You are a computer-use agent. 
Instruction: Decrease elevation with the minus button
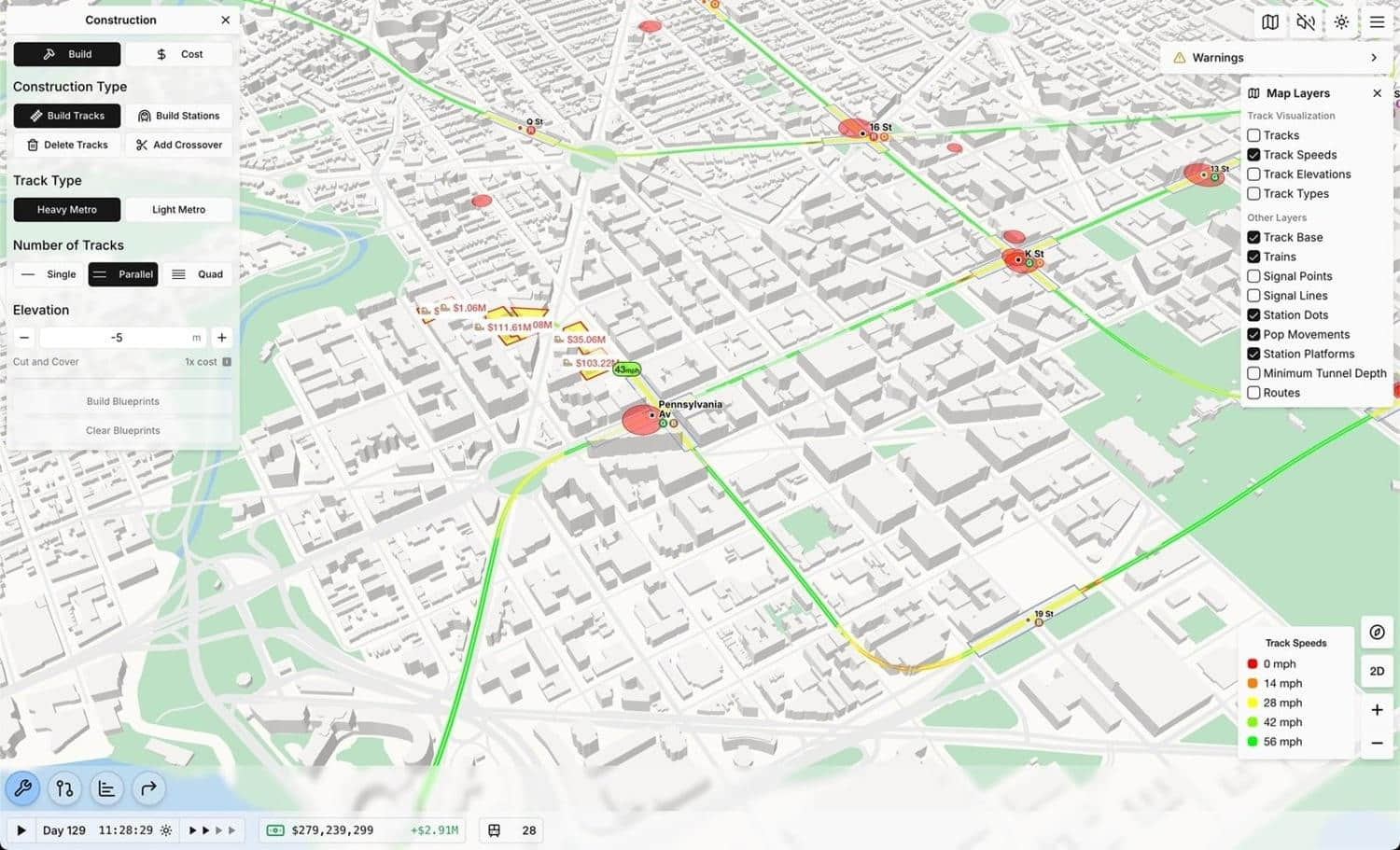click(24, 338)
